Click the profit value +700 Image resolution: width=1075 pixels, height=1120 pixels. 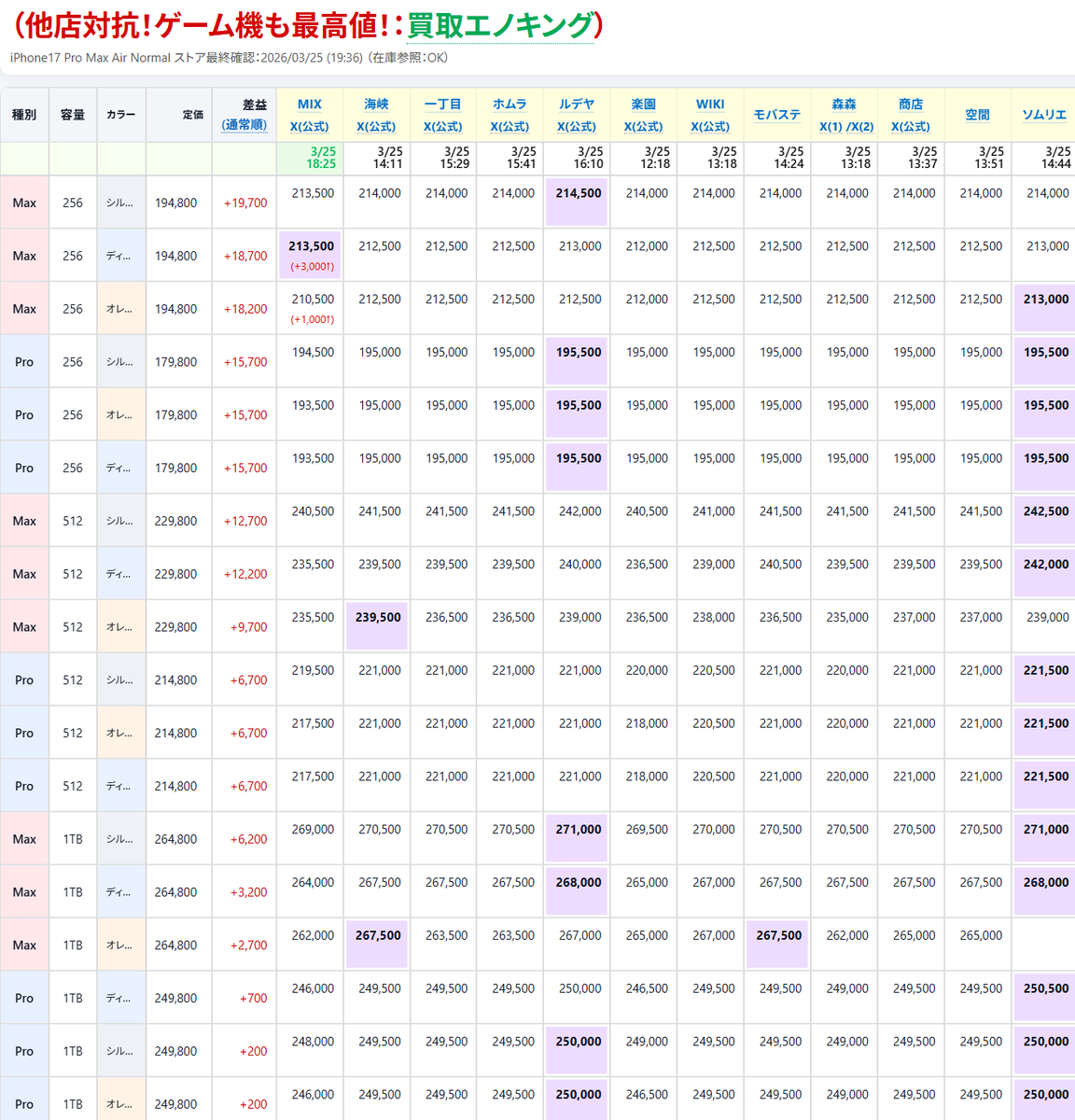[254, 998]
